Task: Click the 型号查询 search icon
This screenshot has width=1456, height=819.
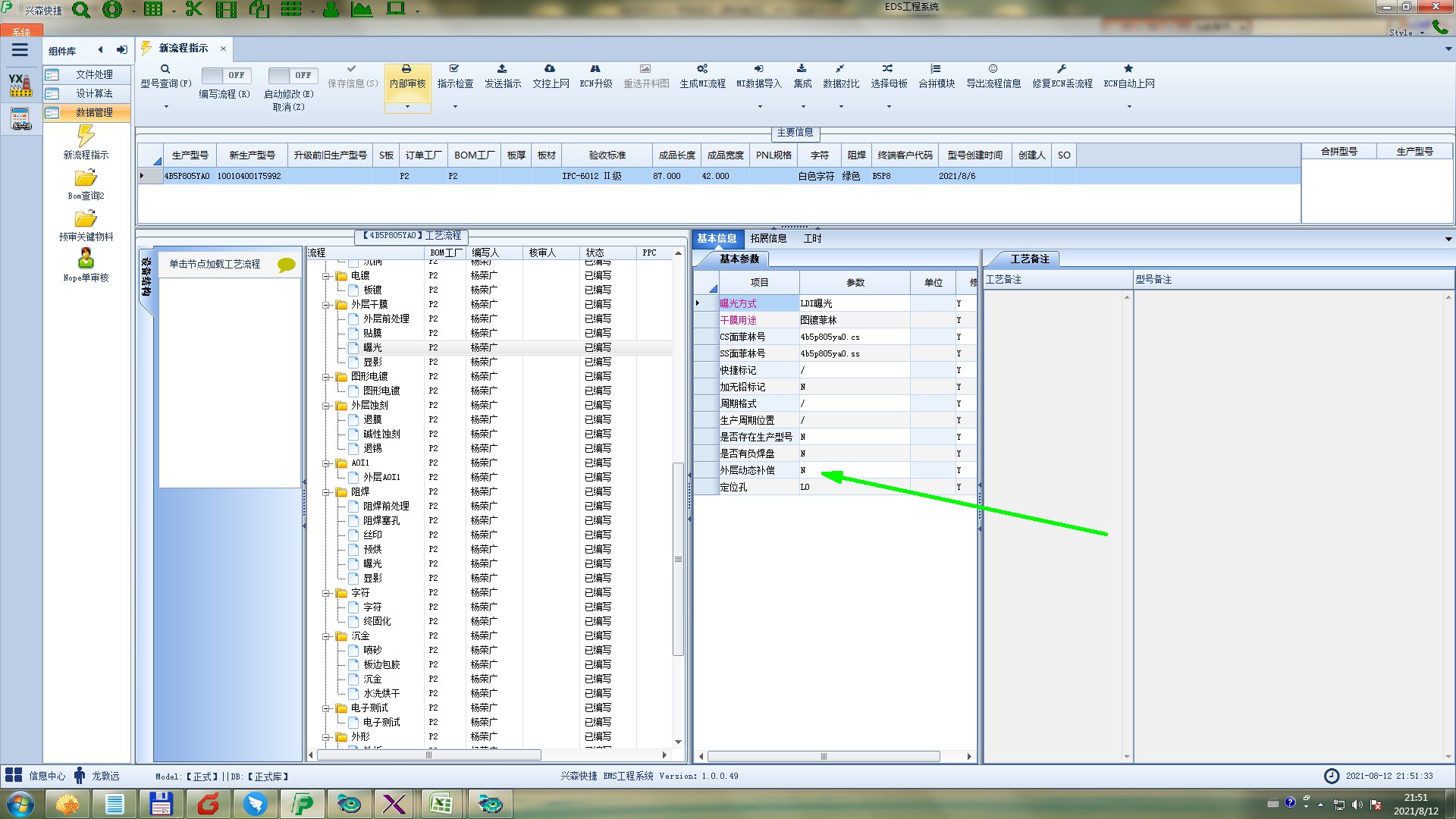Action: [x=165, y=69]
